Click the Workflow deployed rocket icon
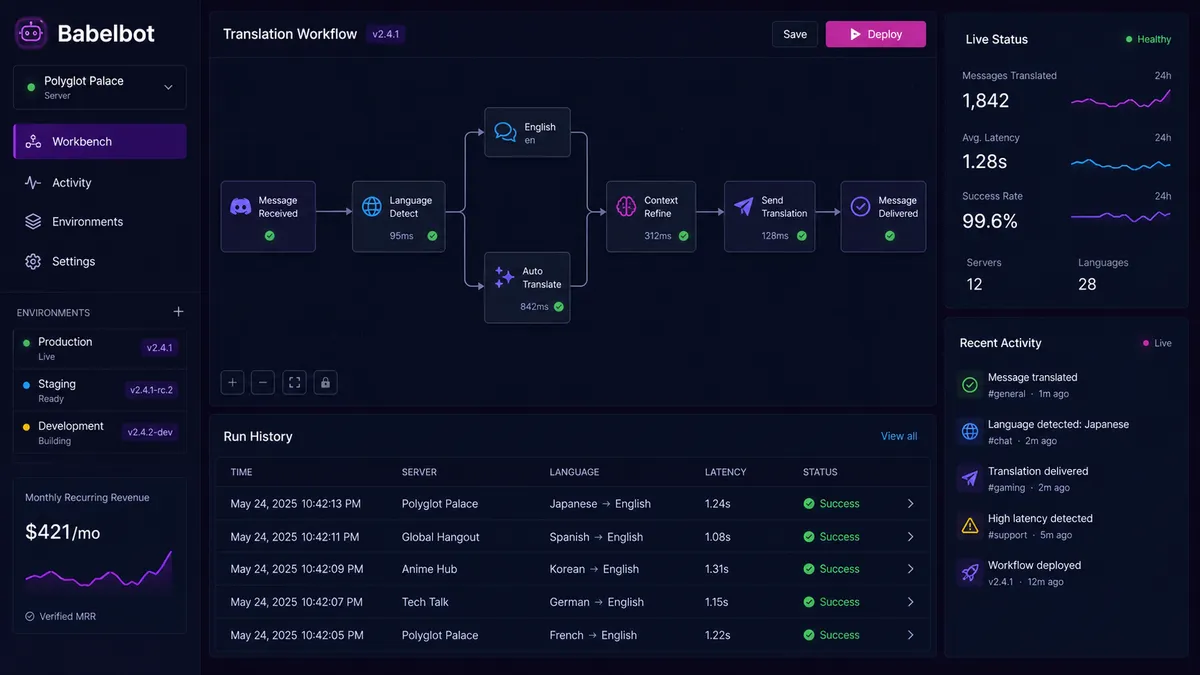This screenshot has height=675, width=1200. pyautogui.click(x=969, y=573)
